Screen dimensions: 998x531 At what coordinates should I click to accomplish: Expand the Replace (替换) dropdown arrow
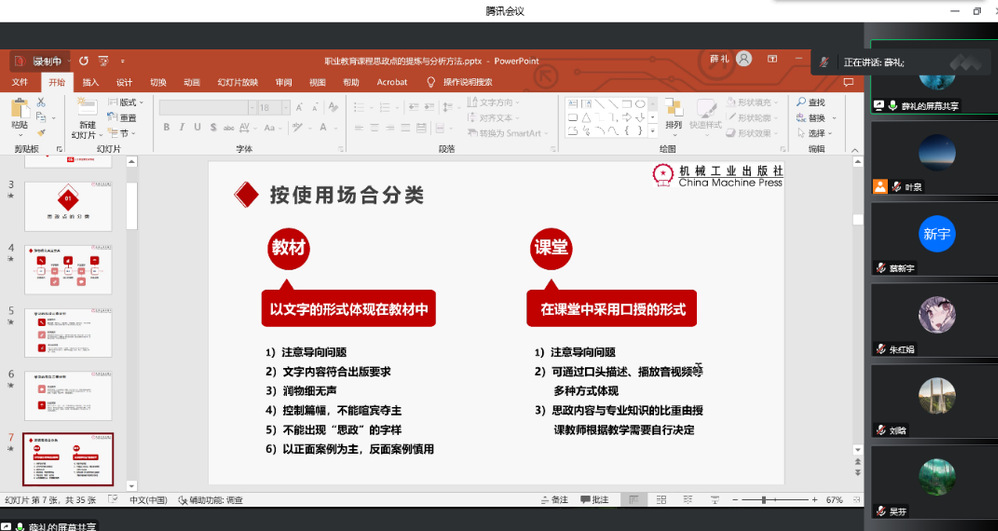pyautogui.click(x=832, y=118)
